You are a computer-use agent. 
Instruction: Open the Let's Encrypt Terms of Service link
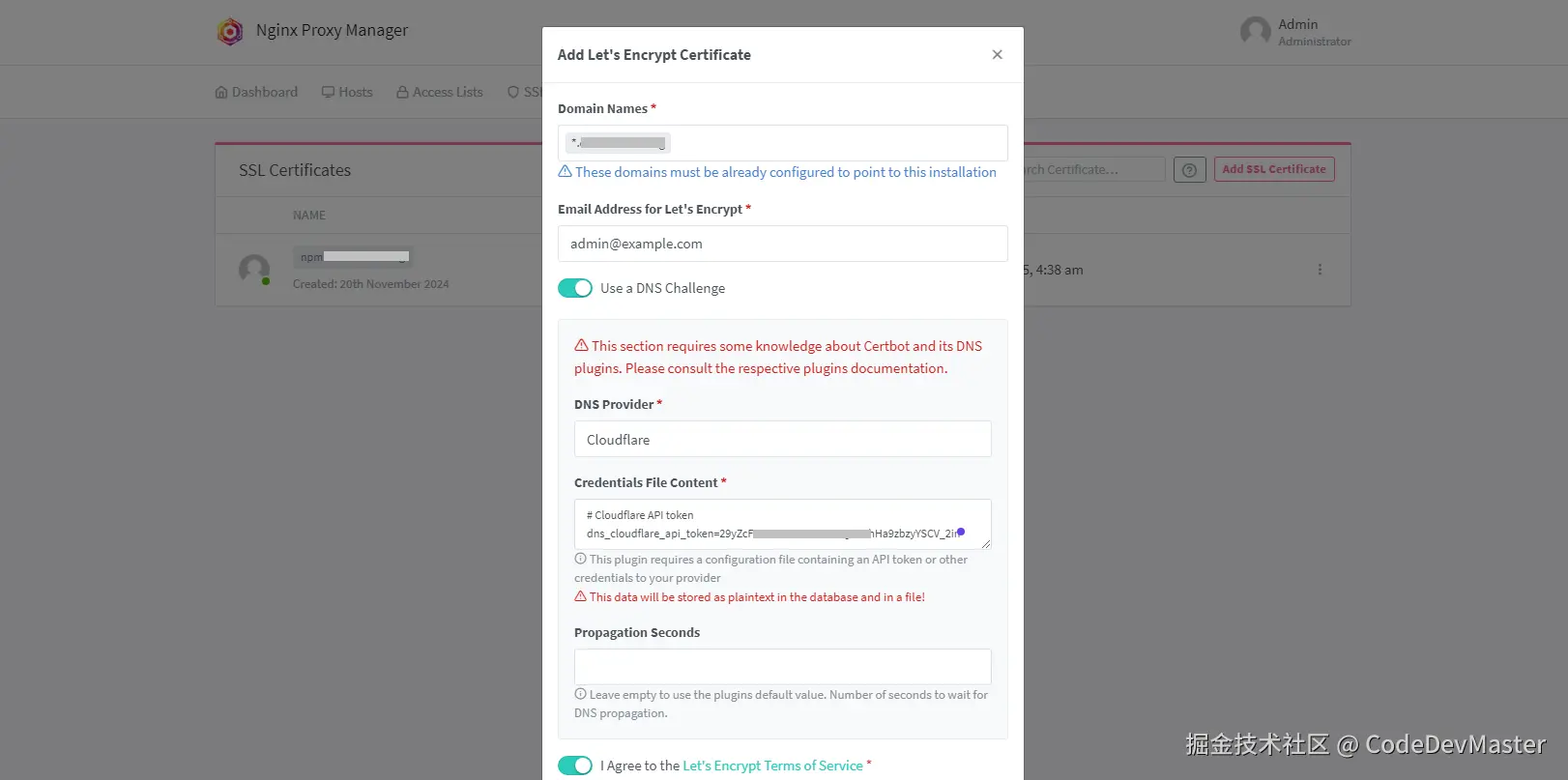[772, 766]
